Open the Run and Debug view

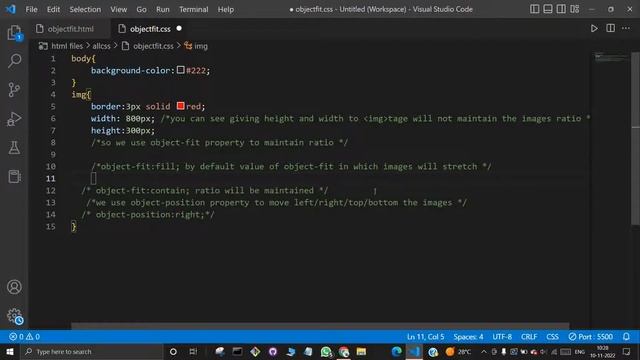coord(14,119)
